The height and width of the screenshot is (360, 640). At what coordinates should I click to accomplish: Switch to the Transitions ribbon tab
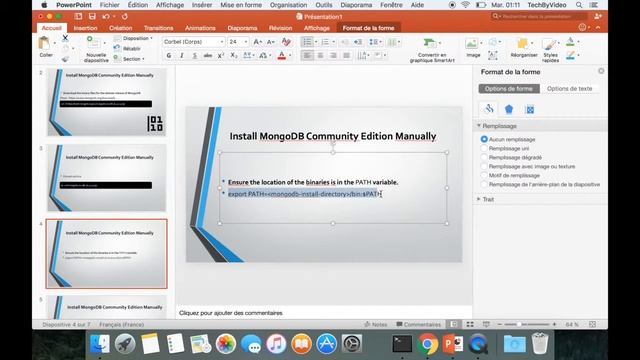tap(158, 28)
